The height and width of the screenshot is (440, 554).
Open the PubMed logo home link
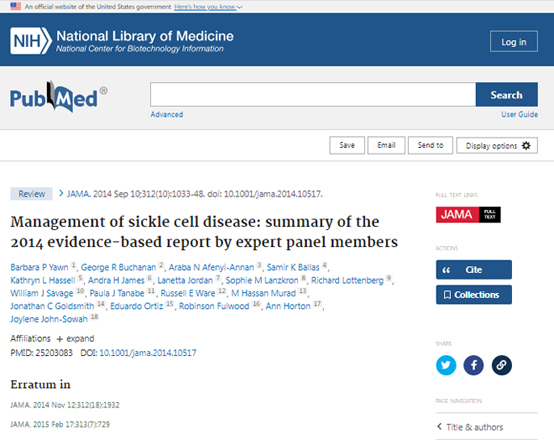pos(59,96)
